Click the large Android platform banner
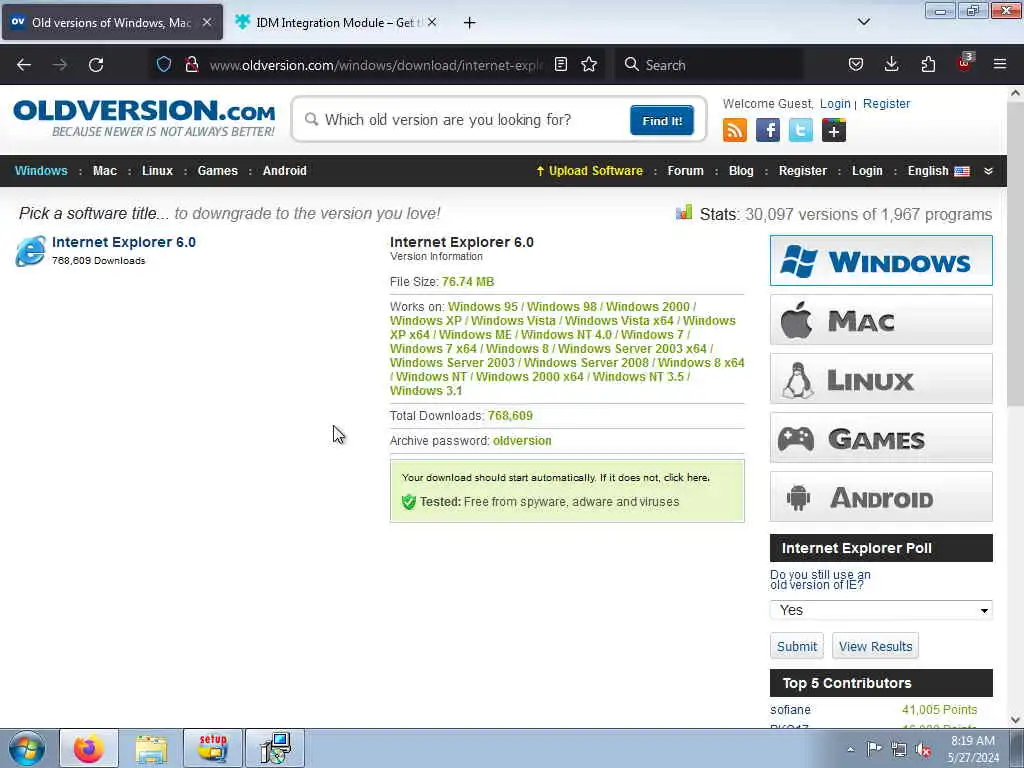Viewport: 1024px width, 768px height. (881, 497)
